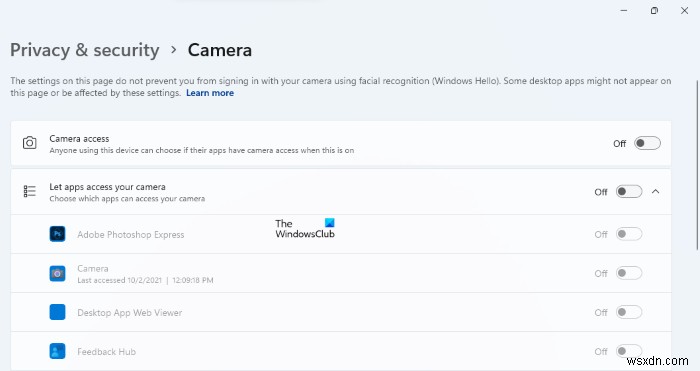Click the Last accessed 10/2/2021 text
Viewport: 700px width, 371px height.
(x=146, y=280)
